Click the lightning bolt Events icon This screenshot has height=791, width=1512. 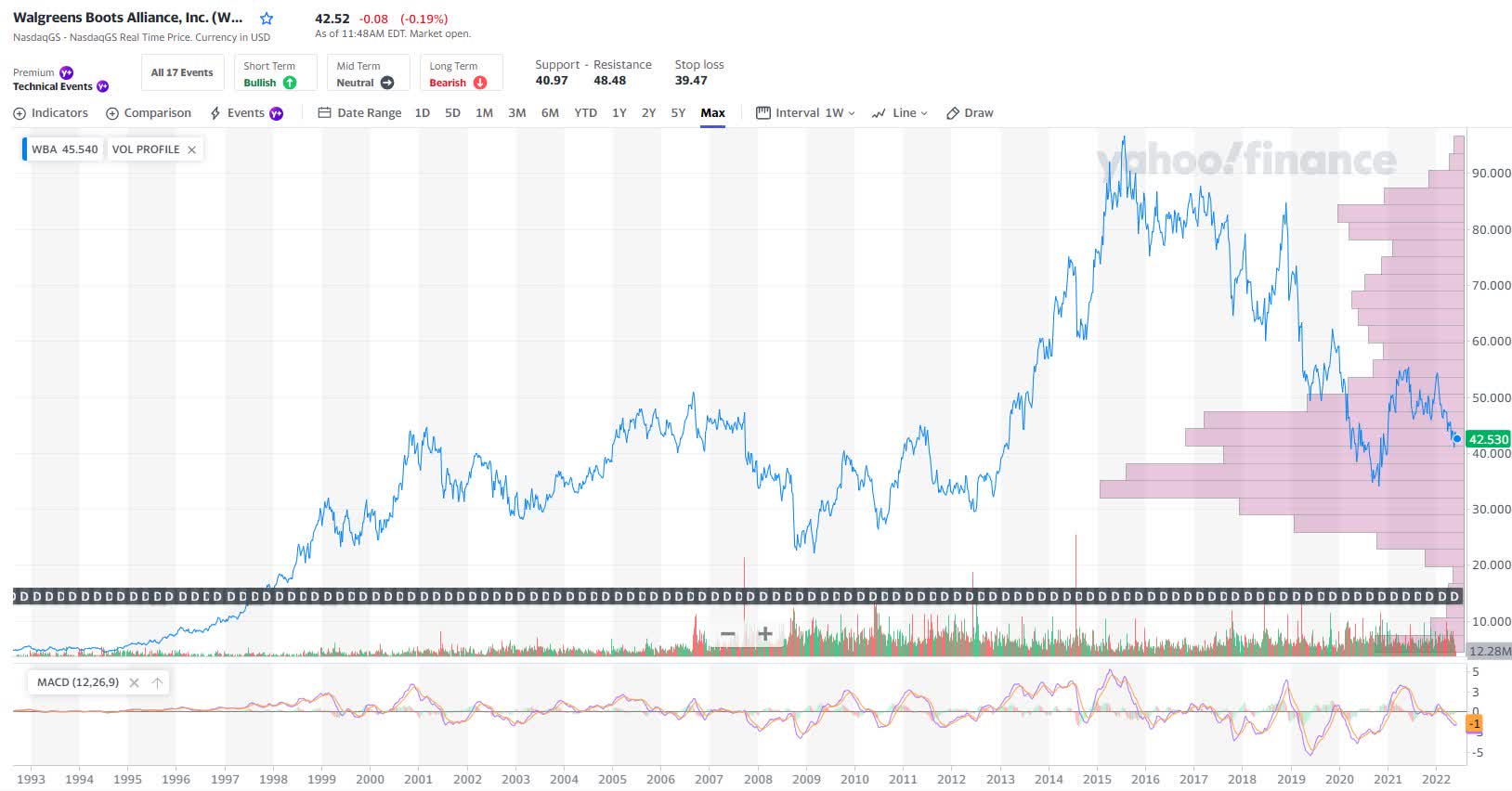point(215,113)
